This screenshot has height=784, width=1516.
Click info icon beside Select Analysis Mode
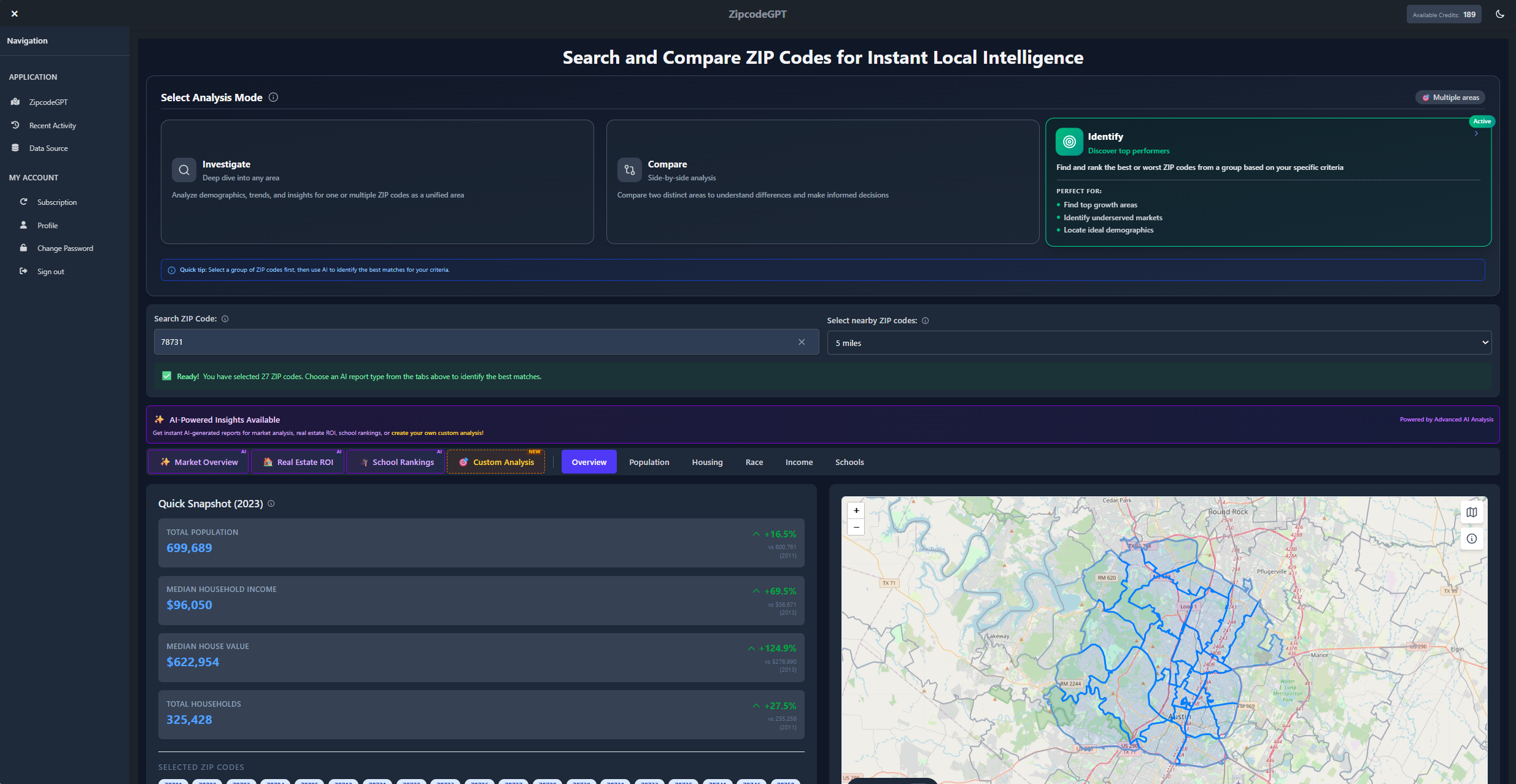[274, 98]
